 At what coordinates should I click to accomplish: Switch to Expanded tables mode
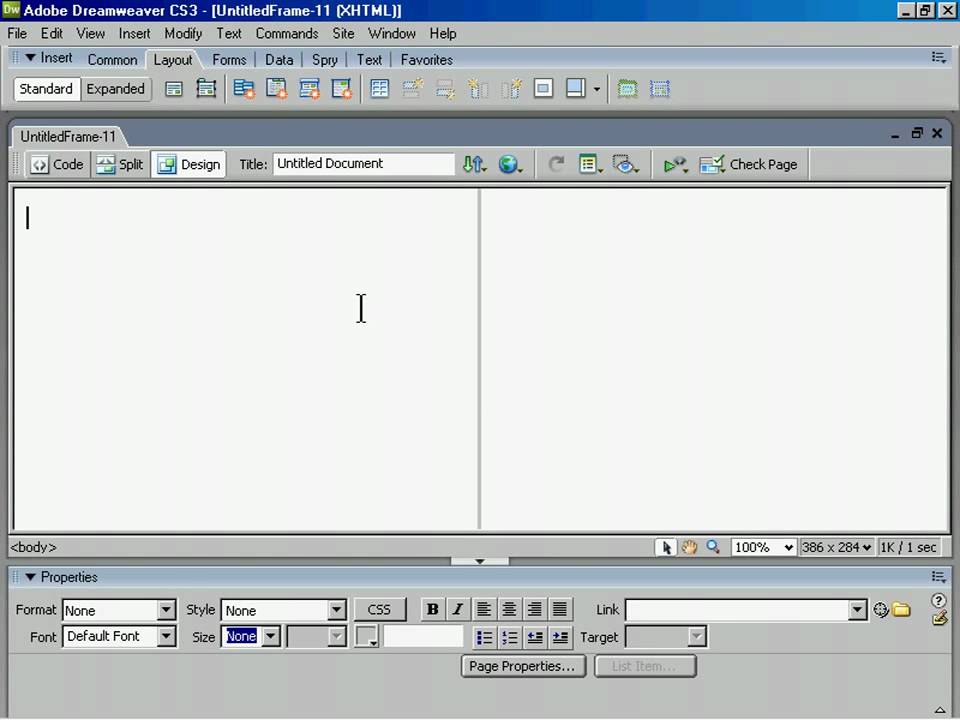[x=116, y=89]
